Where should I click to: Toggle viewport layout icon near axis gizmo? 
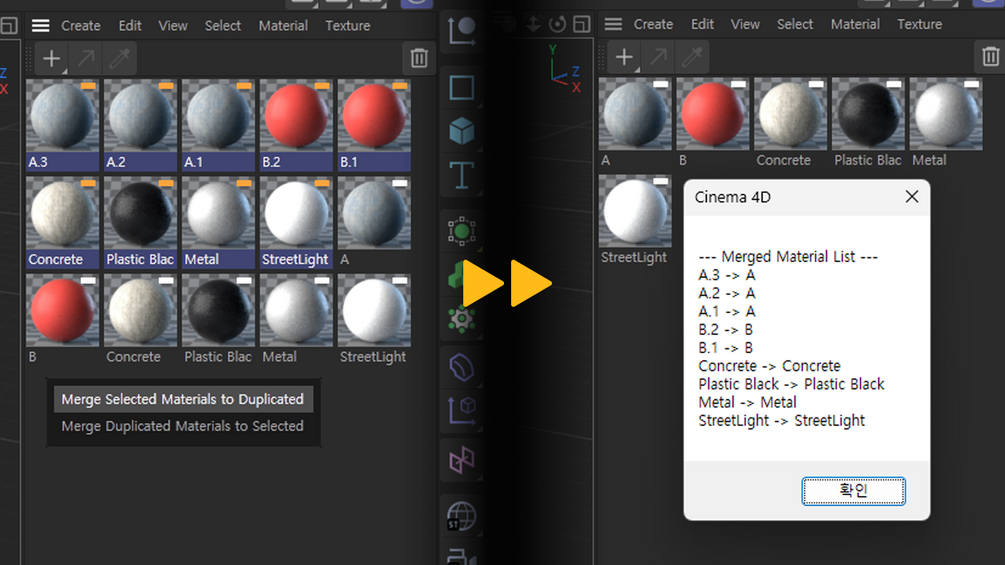[581, 24]
